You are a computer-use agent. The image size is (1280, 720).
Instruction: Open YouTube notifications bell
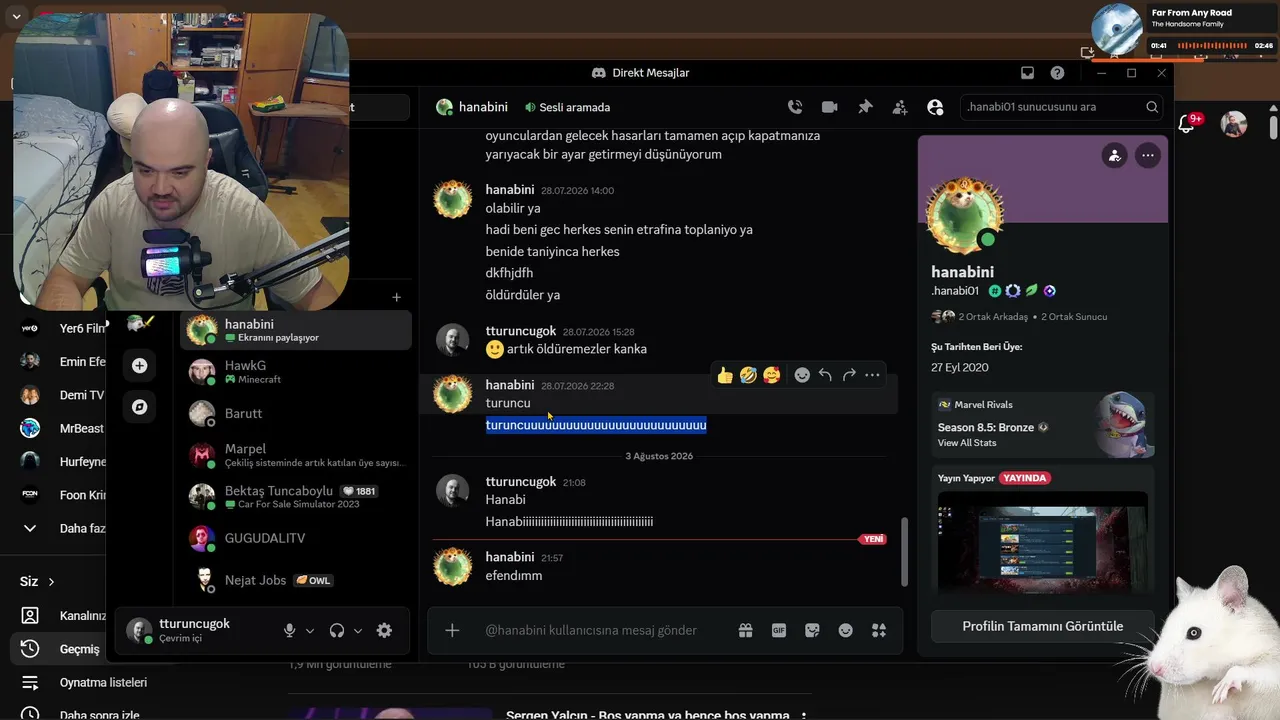1186,124
